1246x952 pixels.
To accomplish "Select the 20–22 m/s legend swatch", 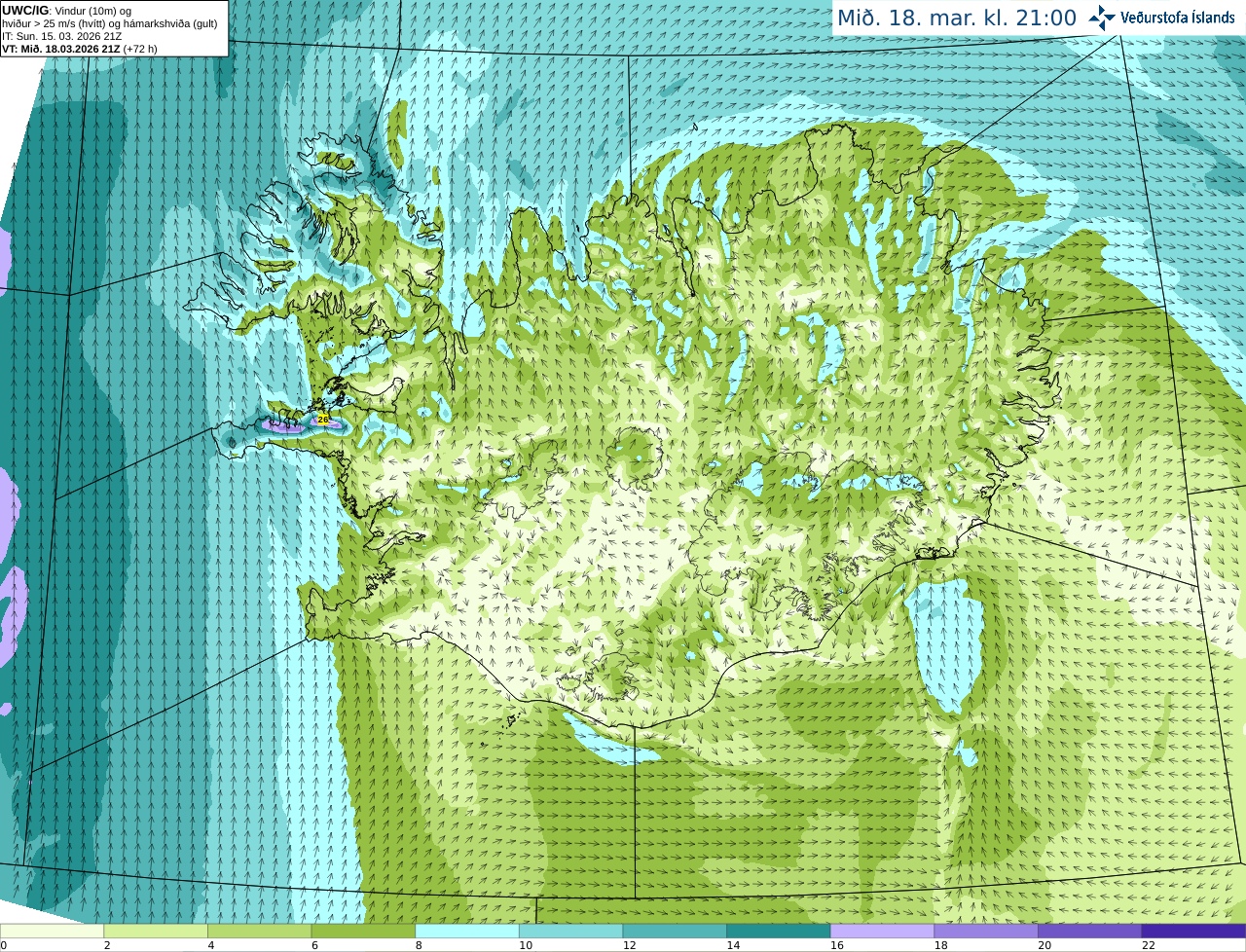I will pyautogui.click(x=1090, y=931).
